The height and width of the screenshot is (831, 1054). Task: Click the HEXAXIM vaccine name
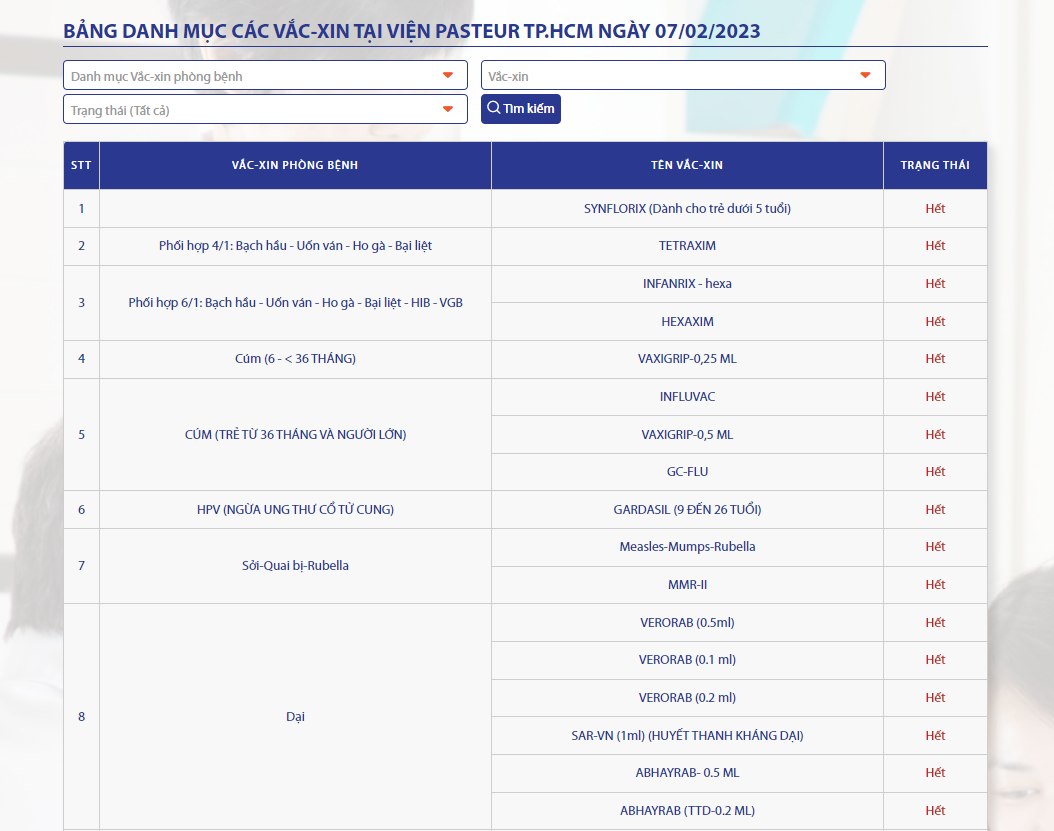[x=687, y=321]
